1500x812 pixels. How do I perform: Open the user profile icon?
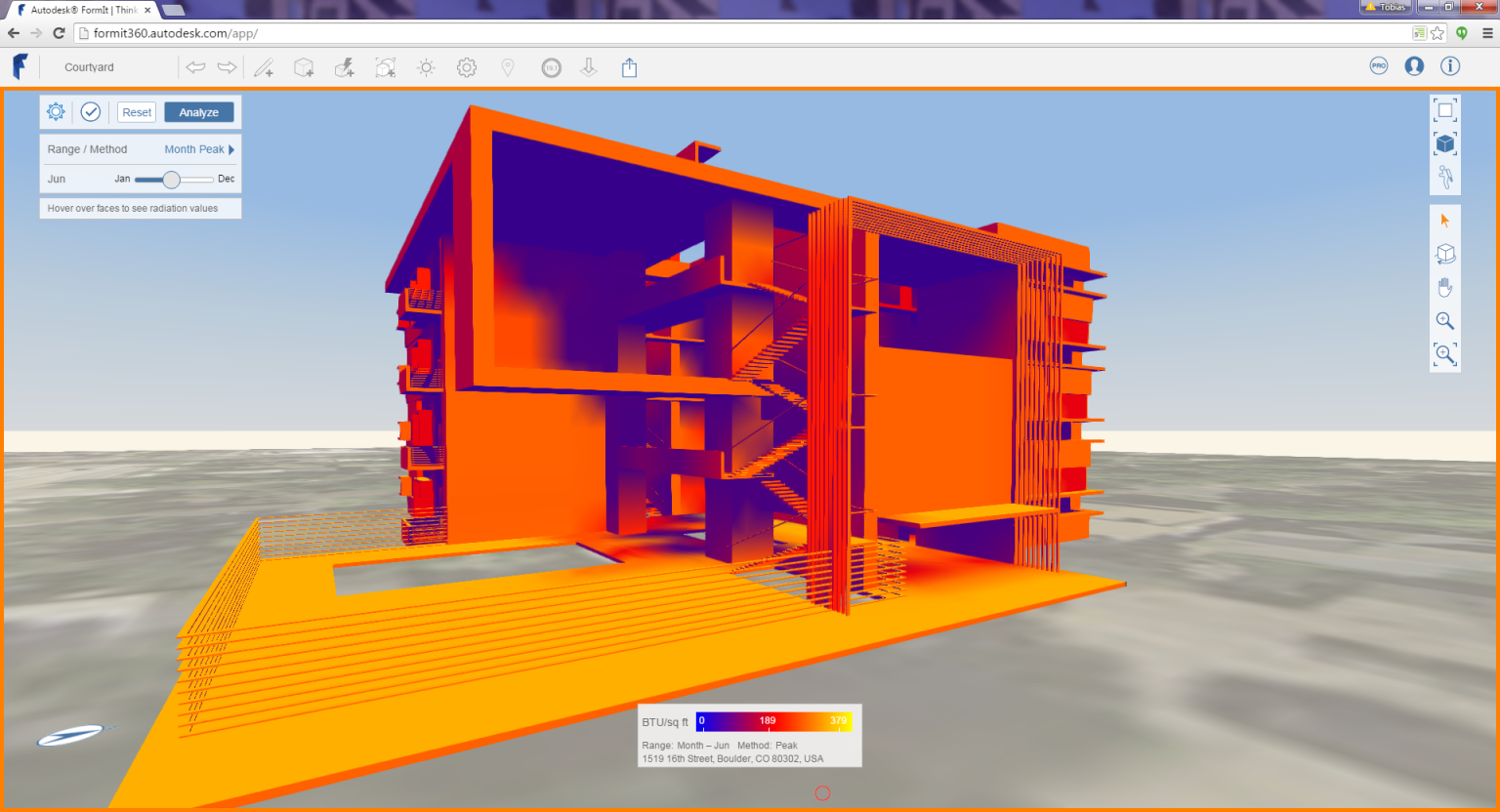click(x=1414, y=66)
